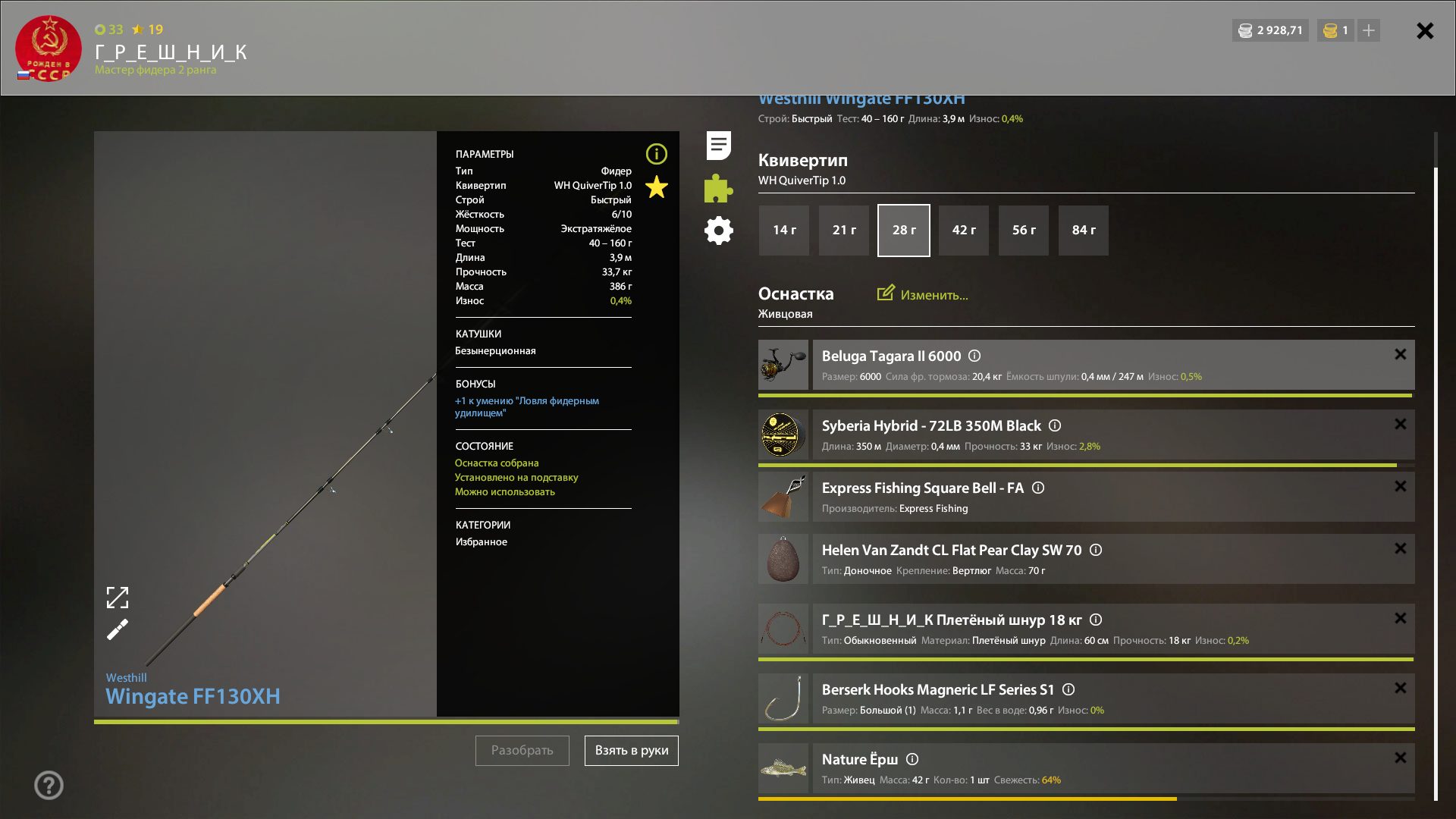1456x819 pixels.
Task: Open the help question mark icon
Action: point(49,785)
